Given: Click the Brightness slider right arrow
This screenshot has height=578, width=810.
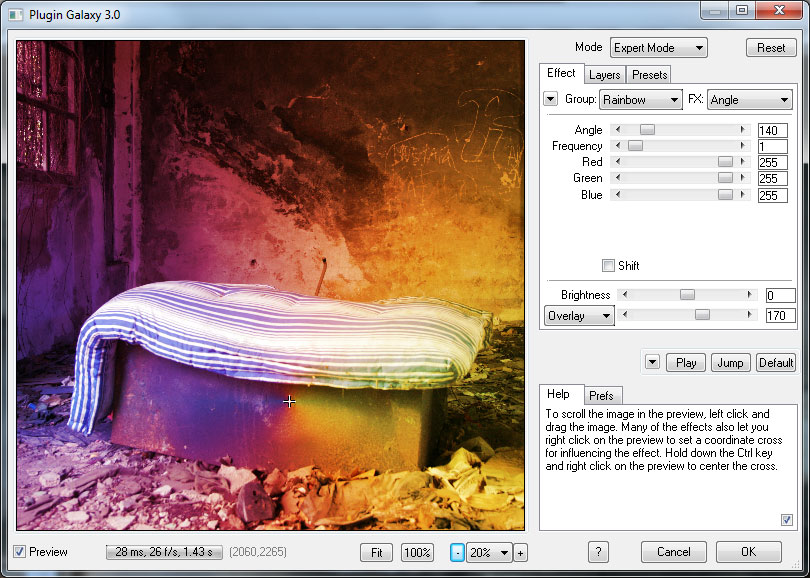Looking at the screenshot, I should click(750, 295).
